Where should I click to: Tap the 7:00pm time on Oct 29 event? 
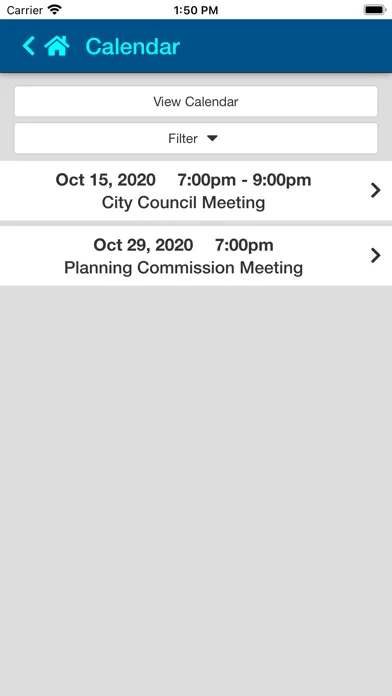244,245
